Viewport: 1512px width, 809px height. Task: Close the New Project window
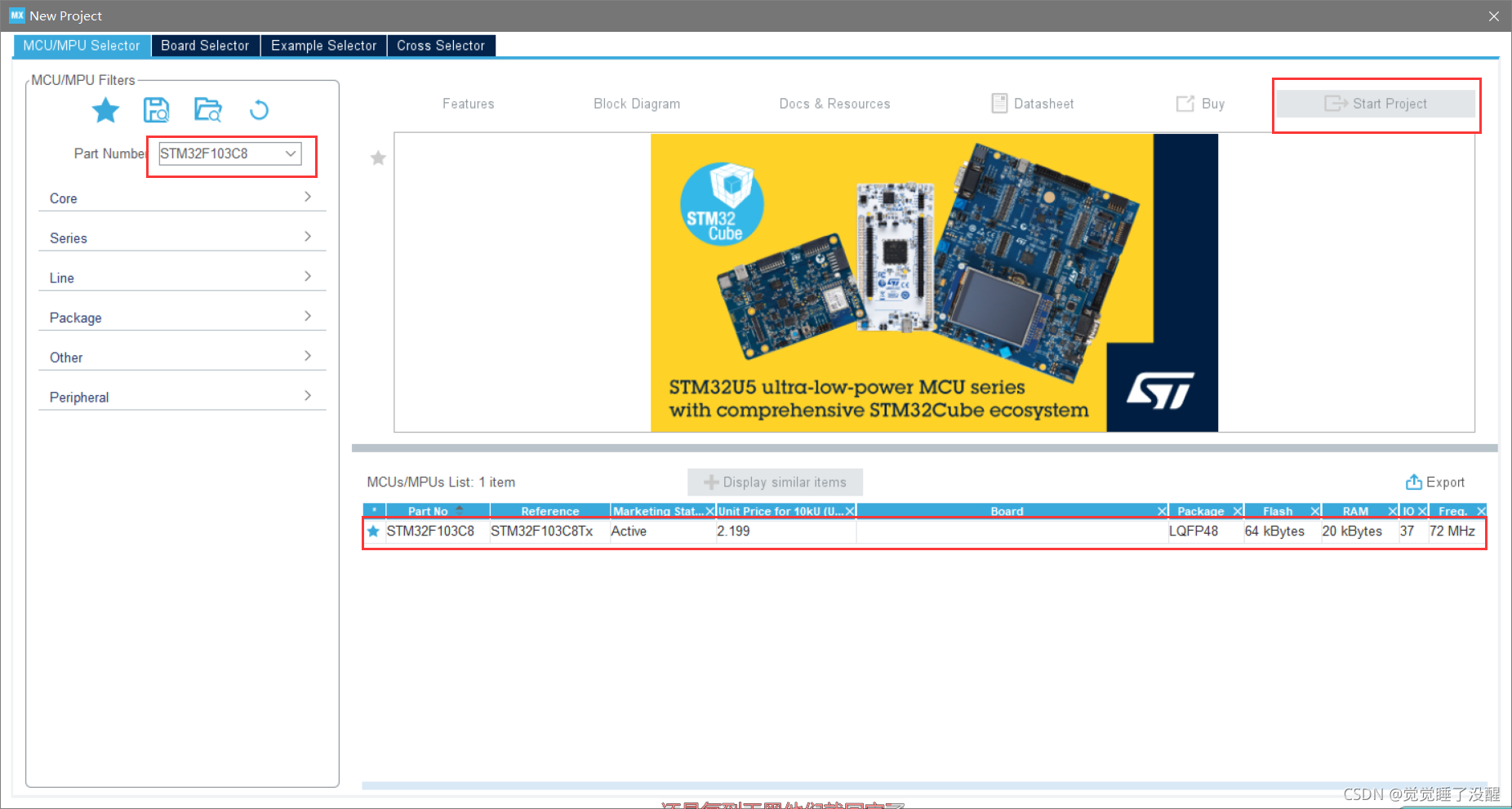(1493, 16)
